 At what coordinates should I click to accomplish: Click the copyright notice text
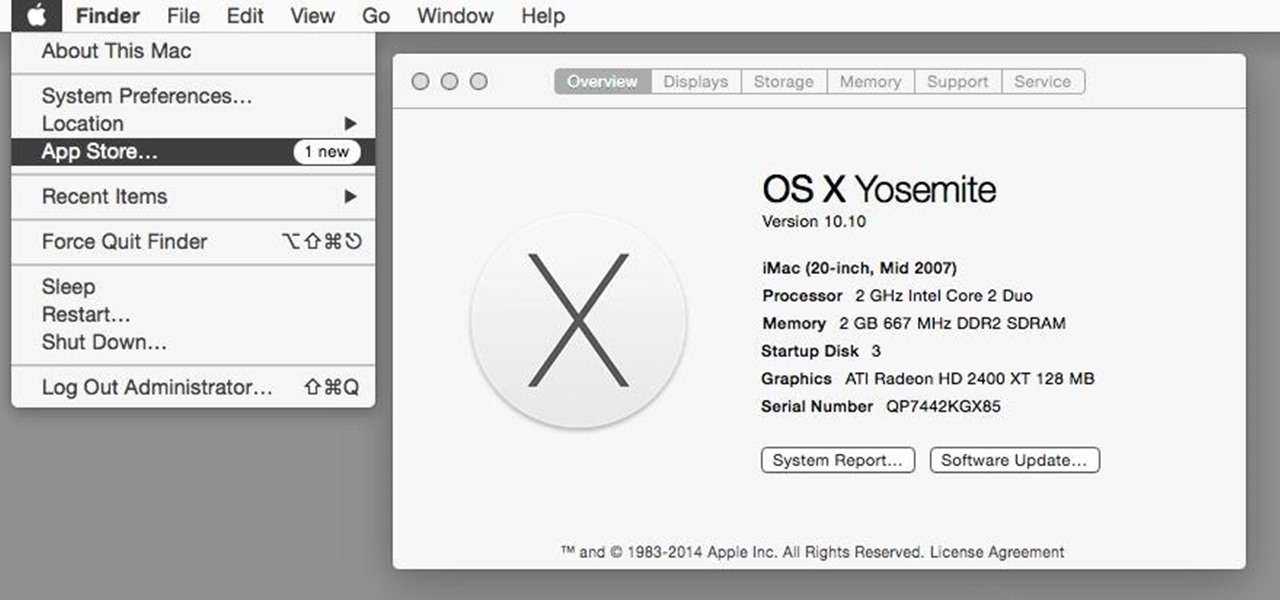coord(743,552)
